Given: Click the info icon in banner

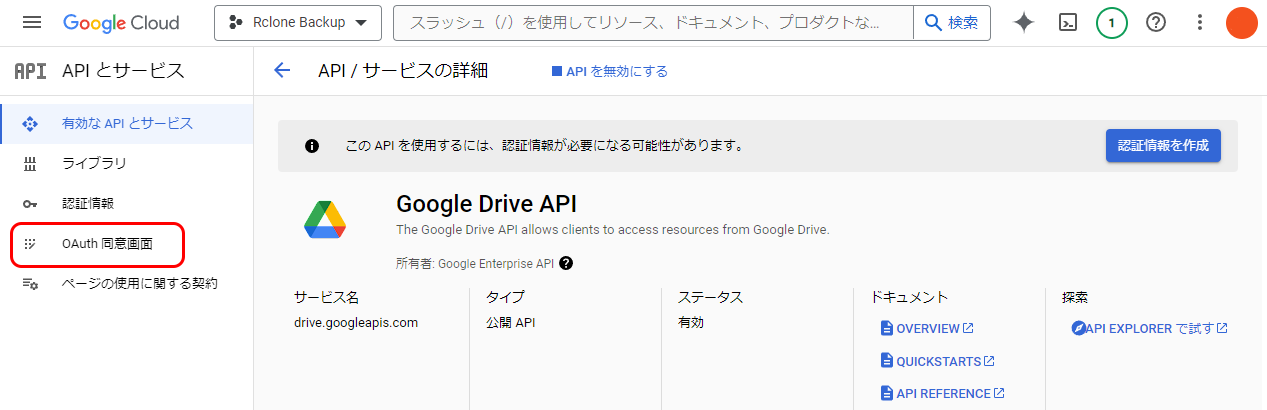Looking at the screenshot, I should click(312, 146).
